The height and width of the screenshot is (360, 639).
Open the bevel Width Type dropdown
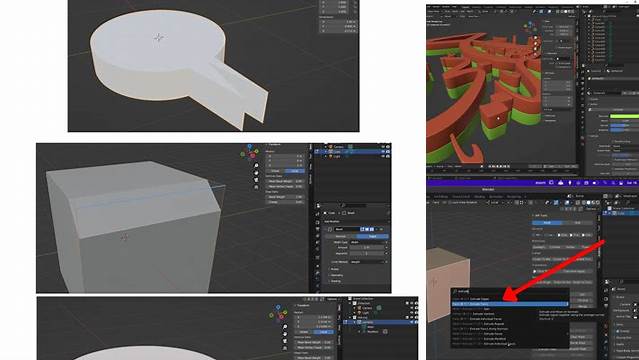368,242
